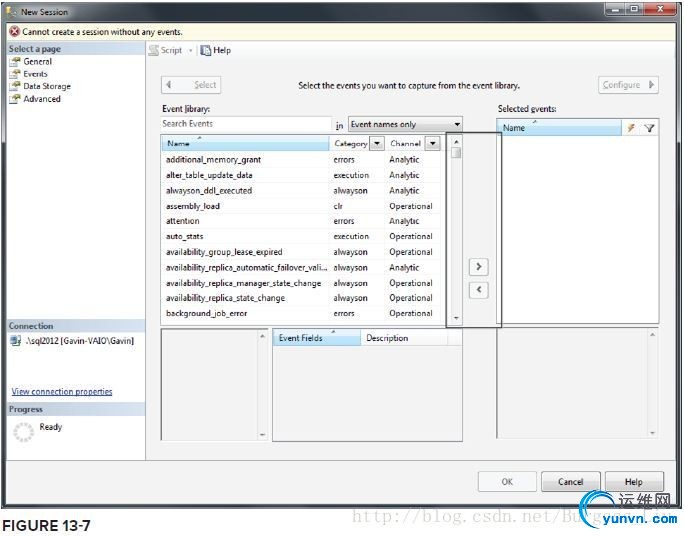Click the Help icon in the toolbar

tap(205, 50)
